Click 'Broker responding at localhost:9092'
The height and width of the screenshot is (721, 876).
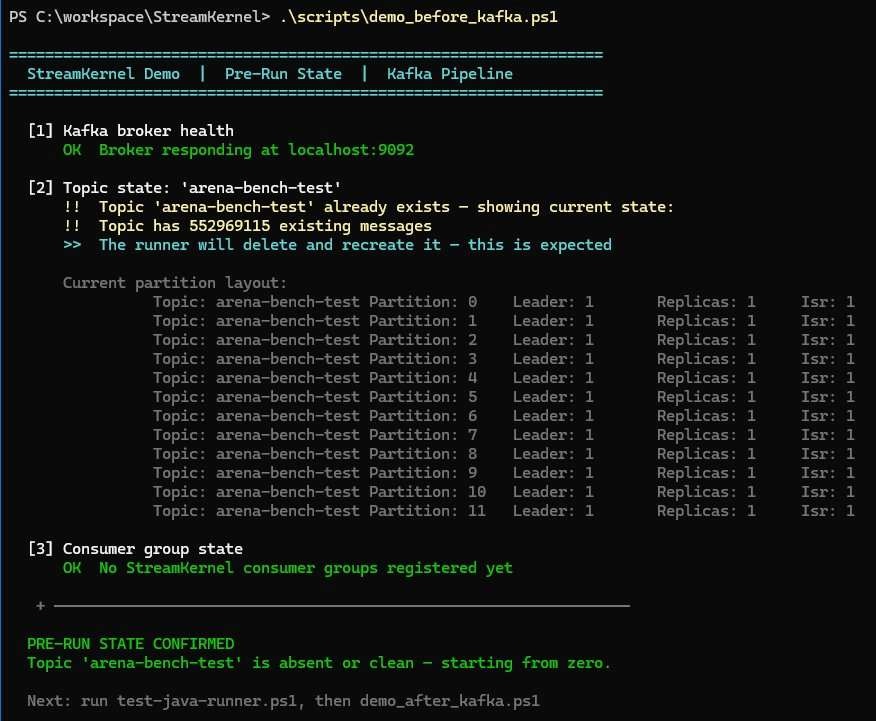[256, 150]
